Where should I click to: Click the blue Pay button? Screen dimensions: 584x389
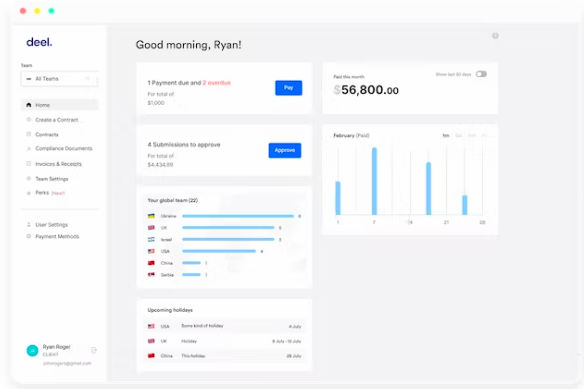pos(289,88)
